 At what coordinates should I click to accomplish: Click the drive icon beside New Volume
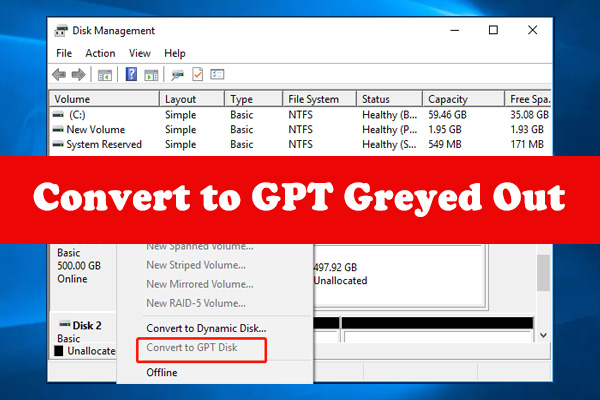point(58,129)
